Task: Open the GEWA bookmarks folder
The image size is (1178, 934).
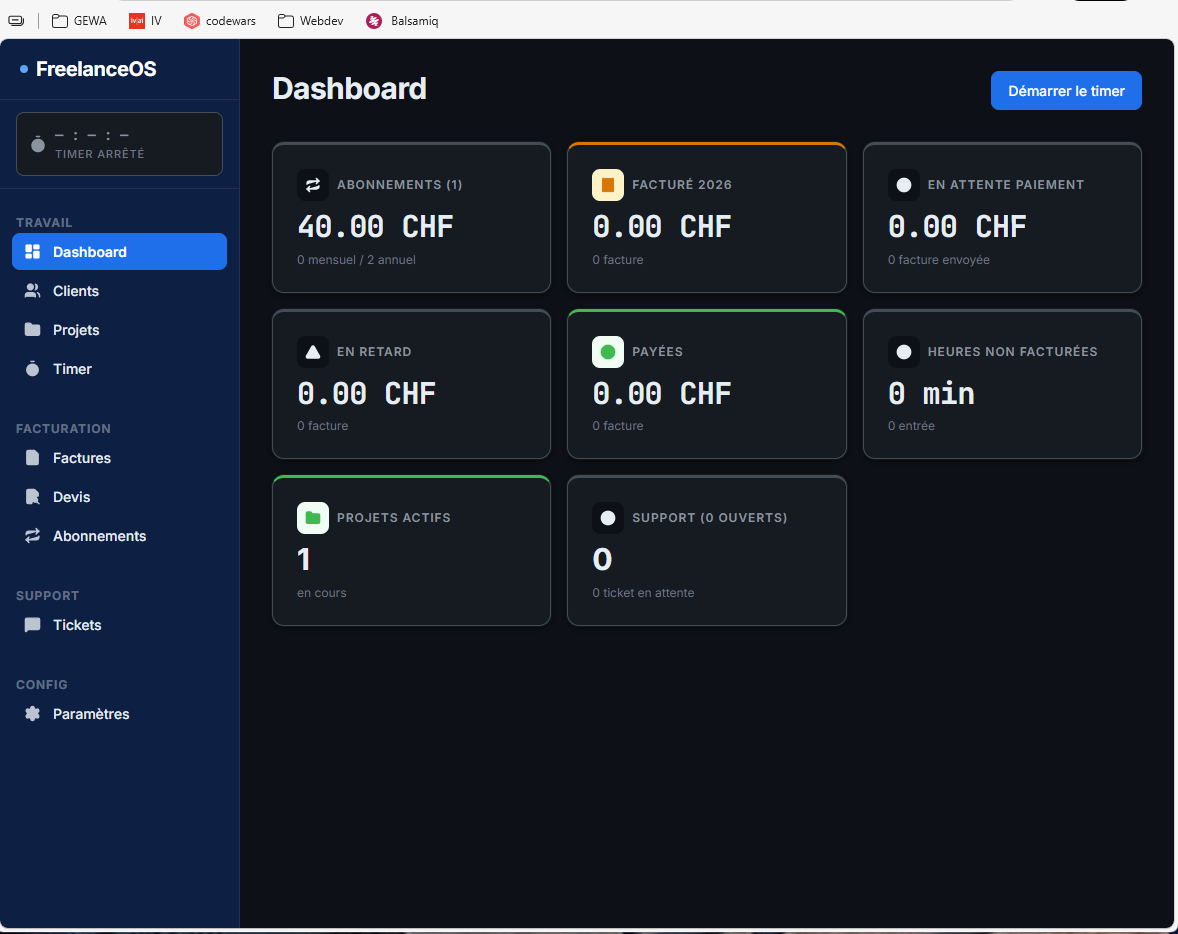Action: (78, 20)
